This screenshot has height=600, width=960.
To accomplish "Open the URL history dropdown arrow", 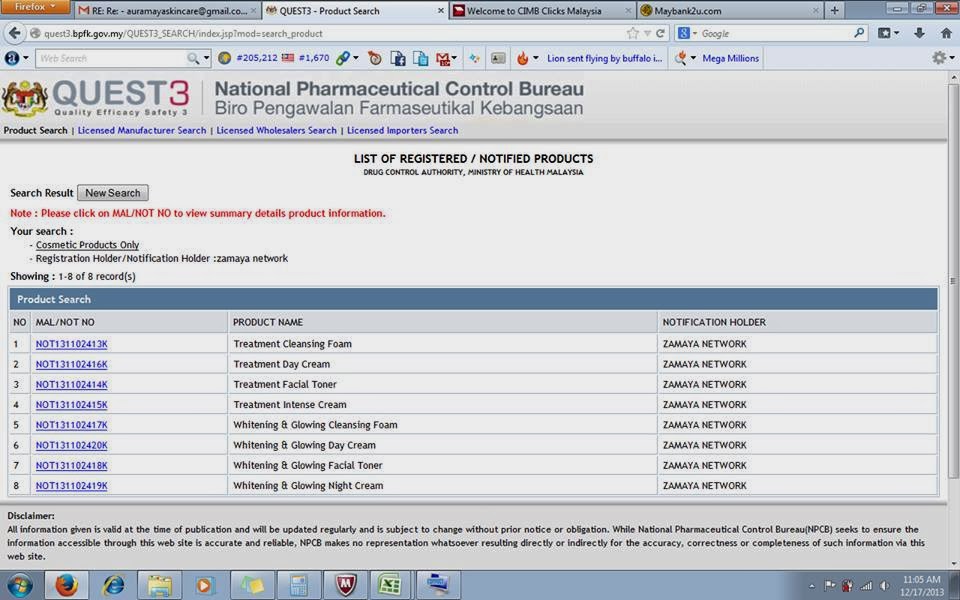I will 647,34.
